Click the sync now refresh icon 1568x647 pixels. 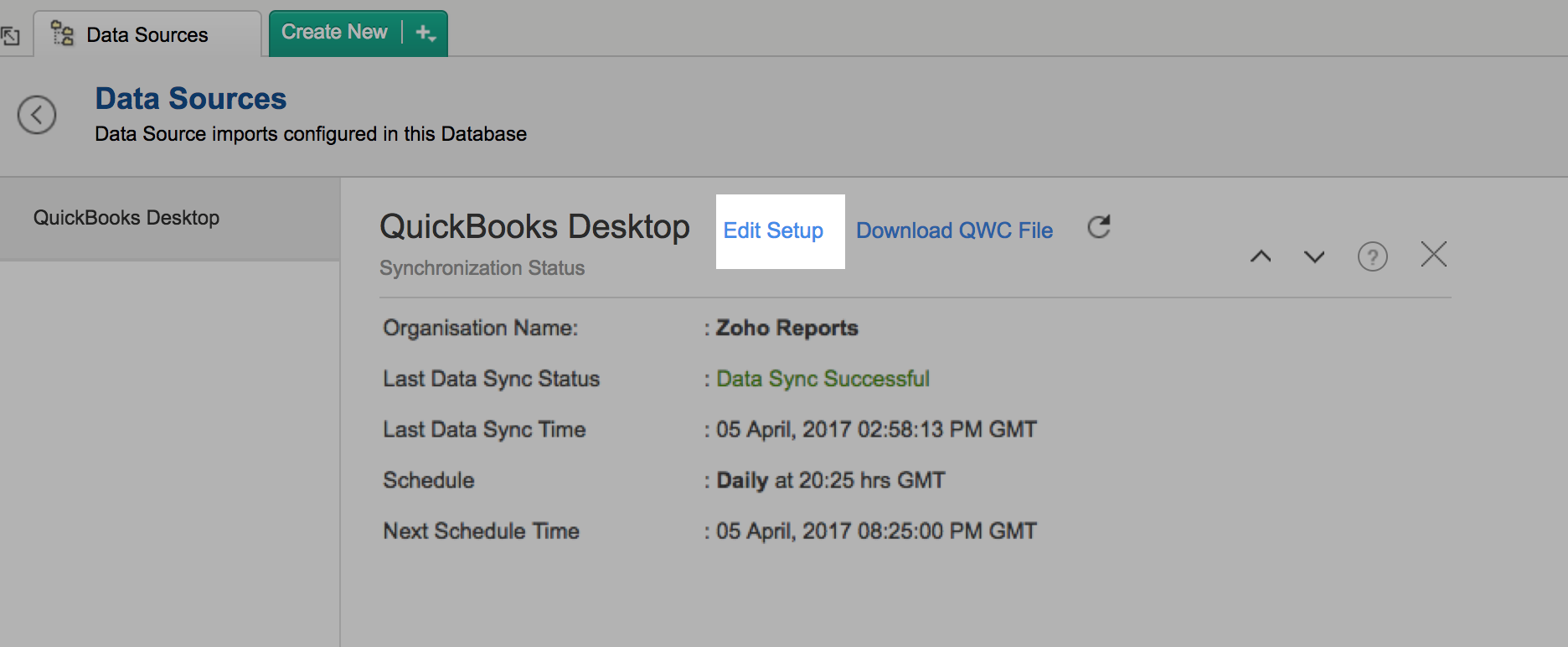[x=1098, y=227]
